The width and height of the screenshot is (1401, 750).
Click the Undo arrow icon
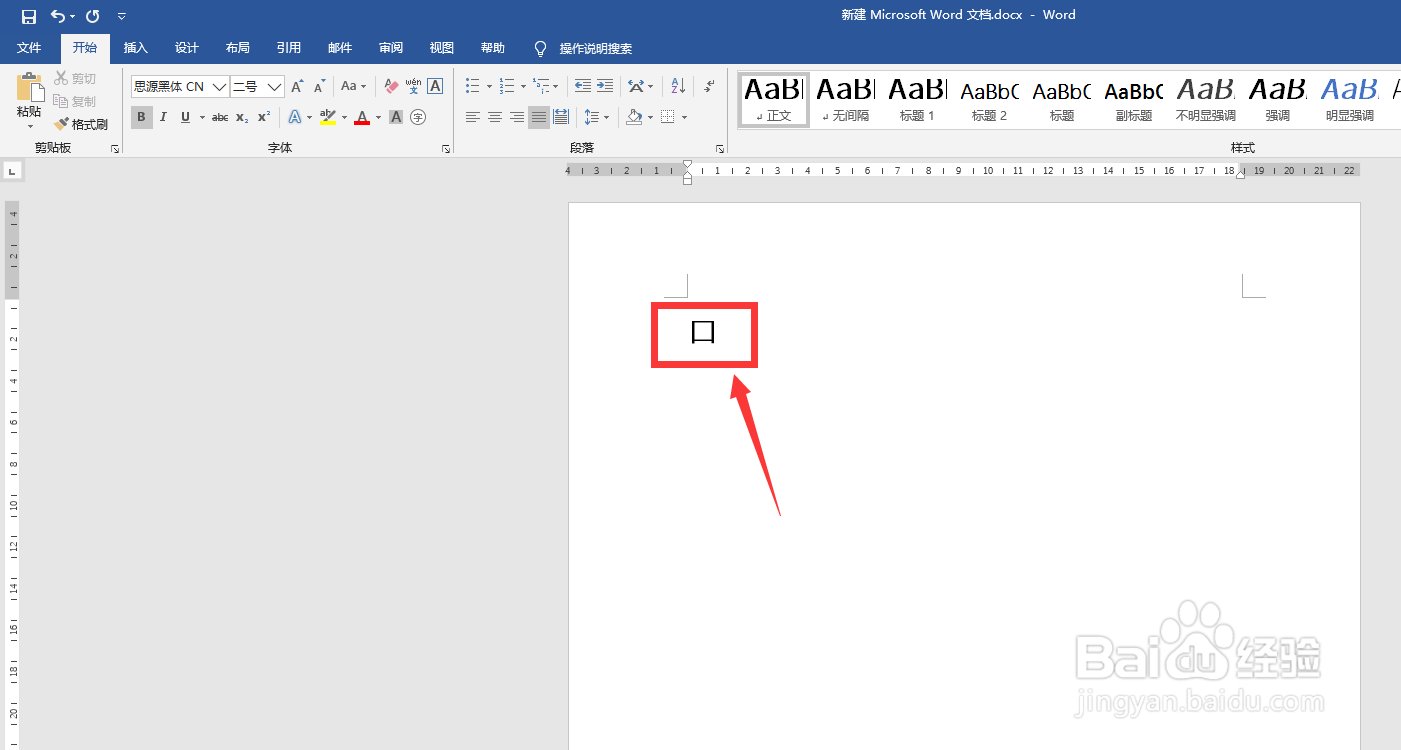[59, 16]
